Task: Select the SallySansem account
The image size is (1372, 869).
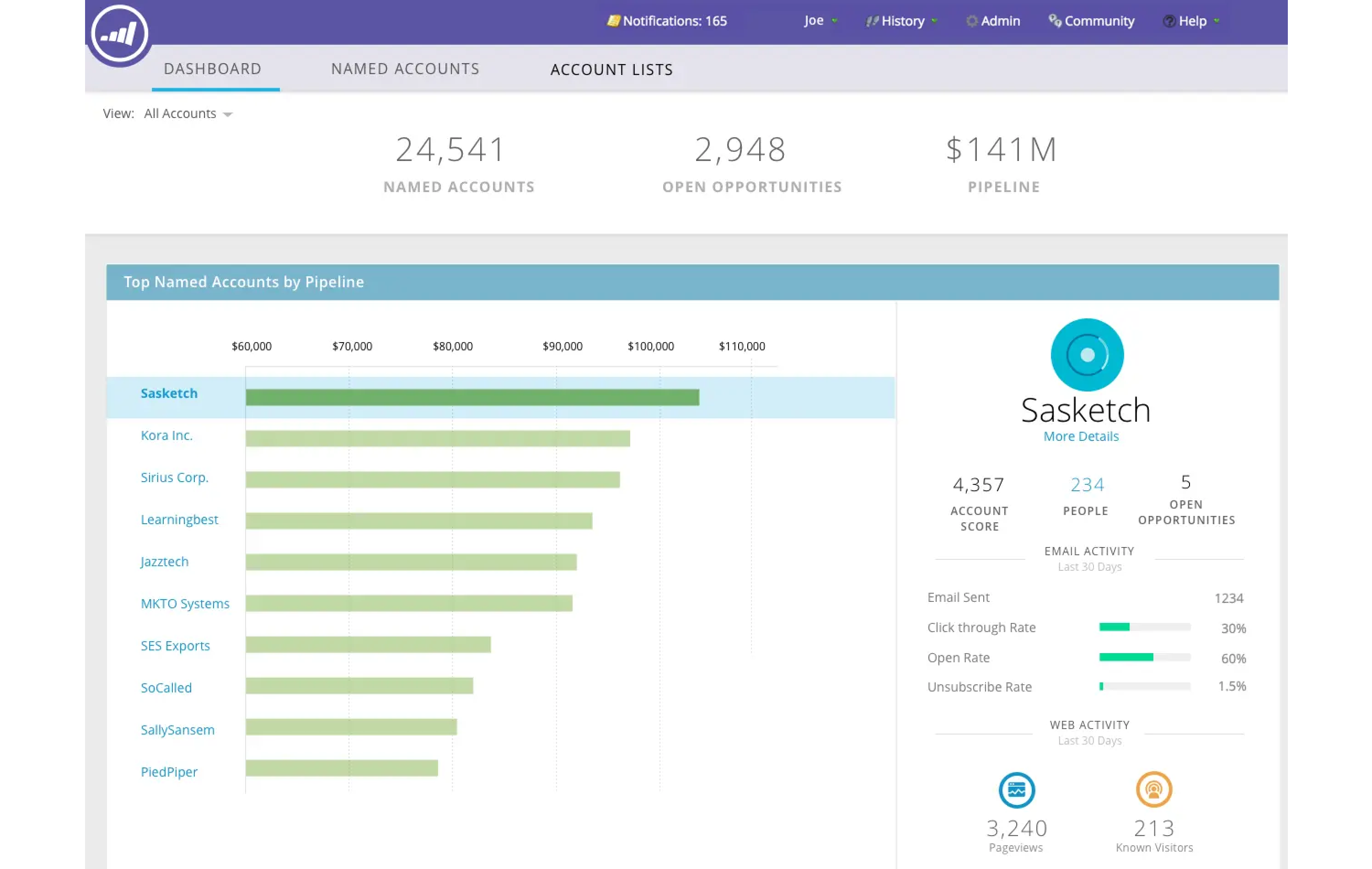Action: (177, 730)
